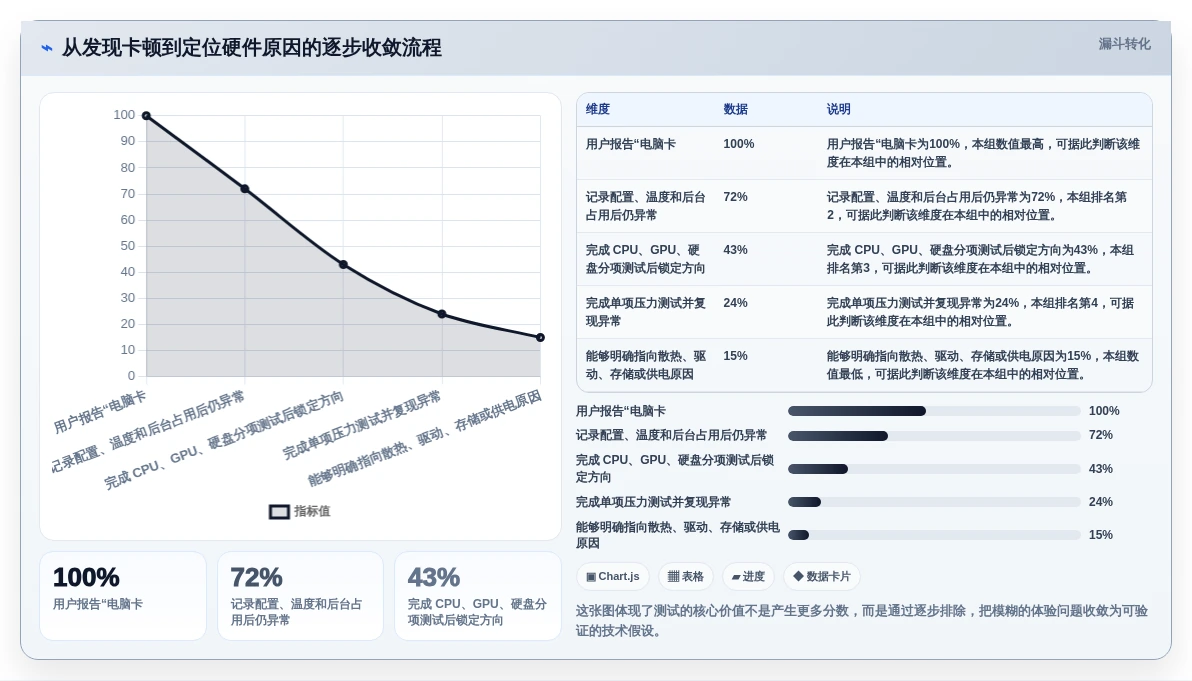The height and width of the screenshot is (681, 1192).
Task: Click the 24% table cell
Action: 735,303
